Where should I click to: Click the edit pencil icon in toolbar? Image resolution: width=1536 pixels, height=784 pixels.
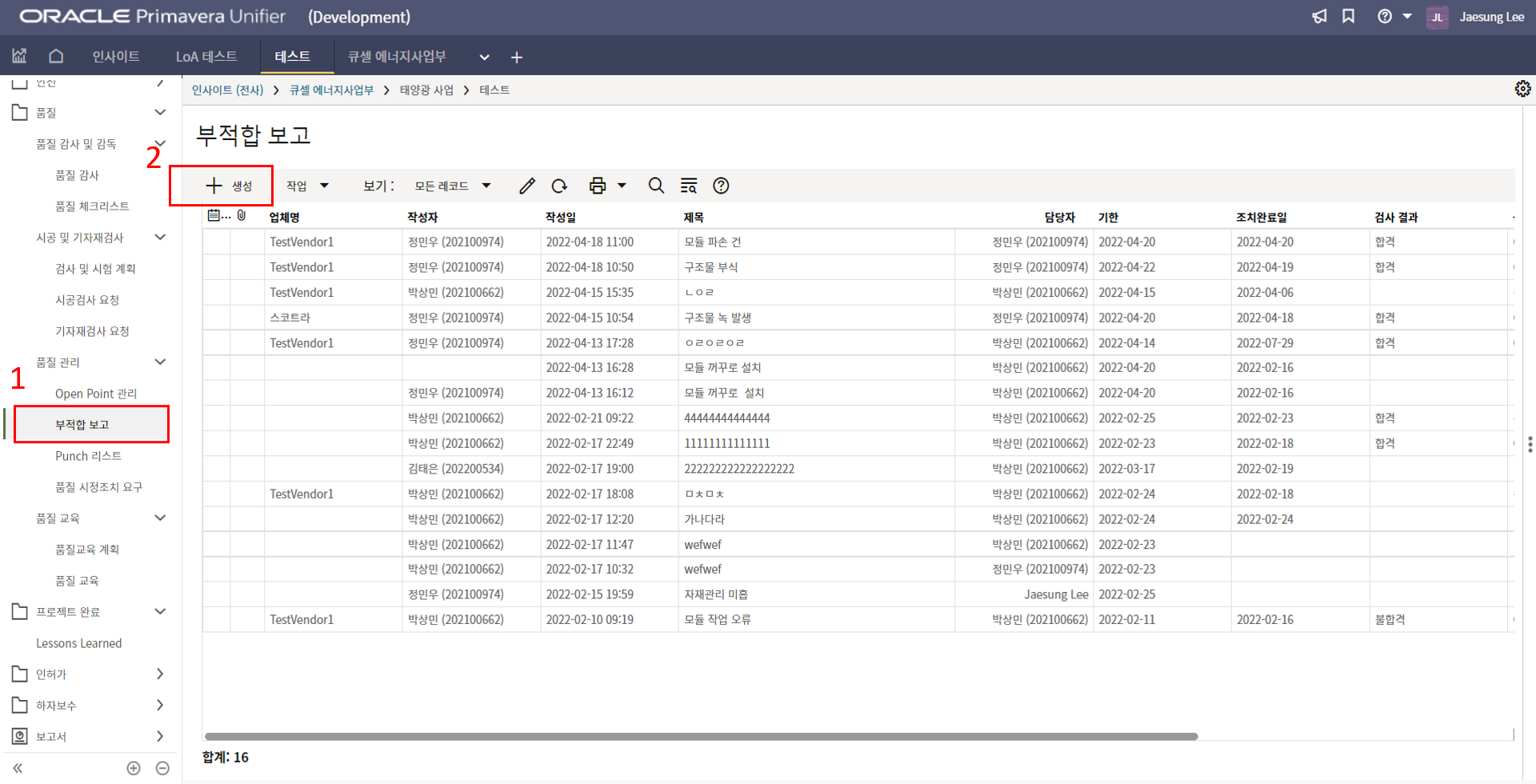[x=526, y=186]
